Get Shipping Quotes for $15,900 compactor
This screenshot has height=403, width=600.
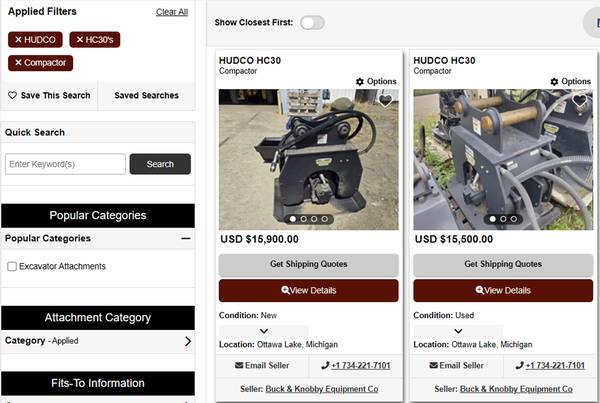coord(308,264)
